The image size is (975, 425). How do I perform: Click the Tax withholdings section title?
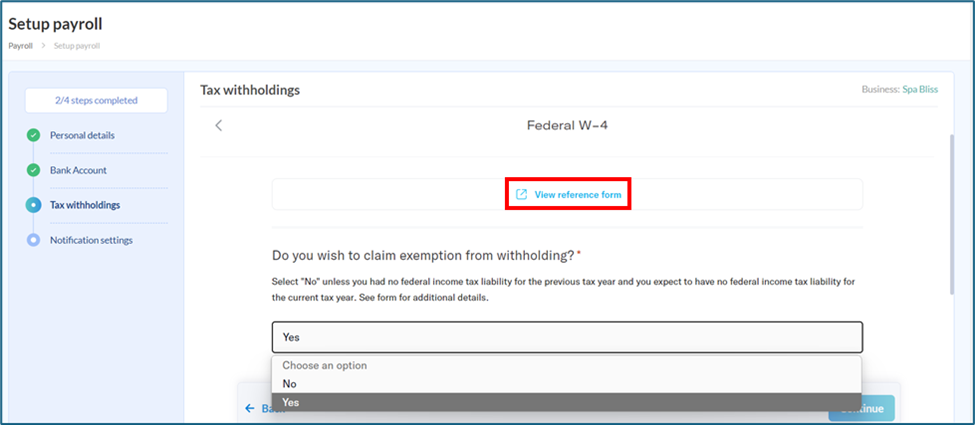tap(250, 90)
